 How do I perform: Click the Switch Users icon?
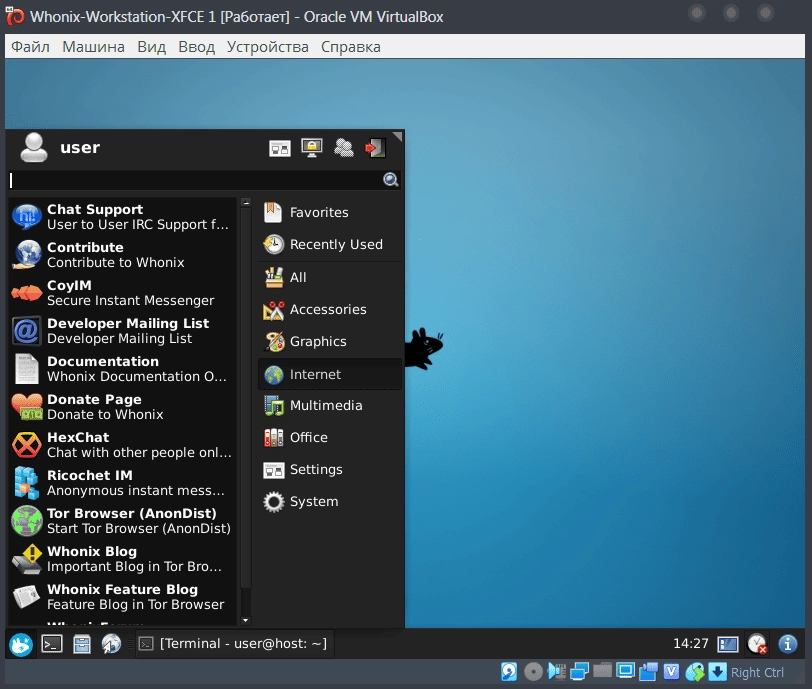click(x=344, y=148)
